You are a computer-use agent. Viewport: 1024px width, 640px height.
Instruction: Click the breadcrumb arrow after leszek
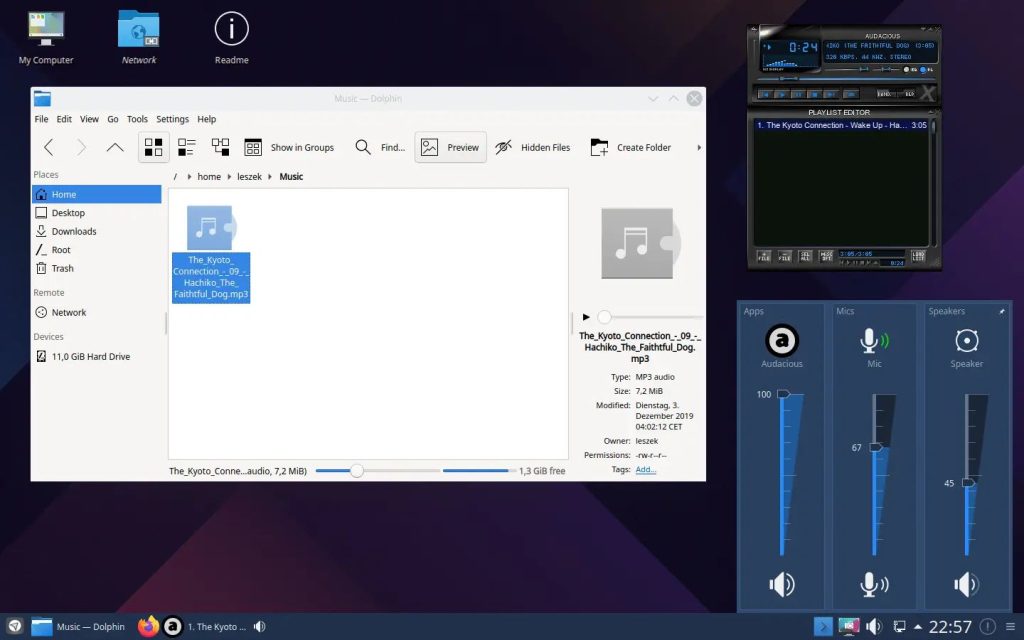coord(270,176)
